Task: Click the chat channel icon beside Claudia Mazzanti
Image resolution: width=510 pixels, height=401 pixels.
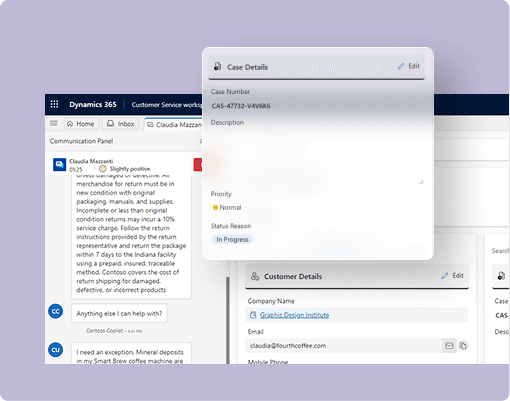Action: pyautogui.click(x=59, y=165)
